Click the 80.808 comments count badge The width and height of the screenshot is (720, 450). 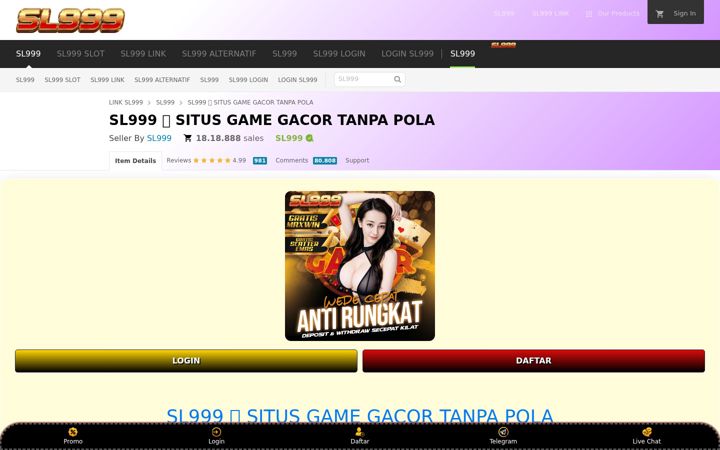(x=325, y=161)
